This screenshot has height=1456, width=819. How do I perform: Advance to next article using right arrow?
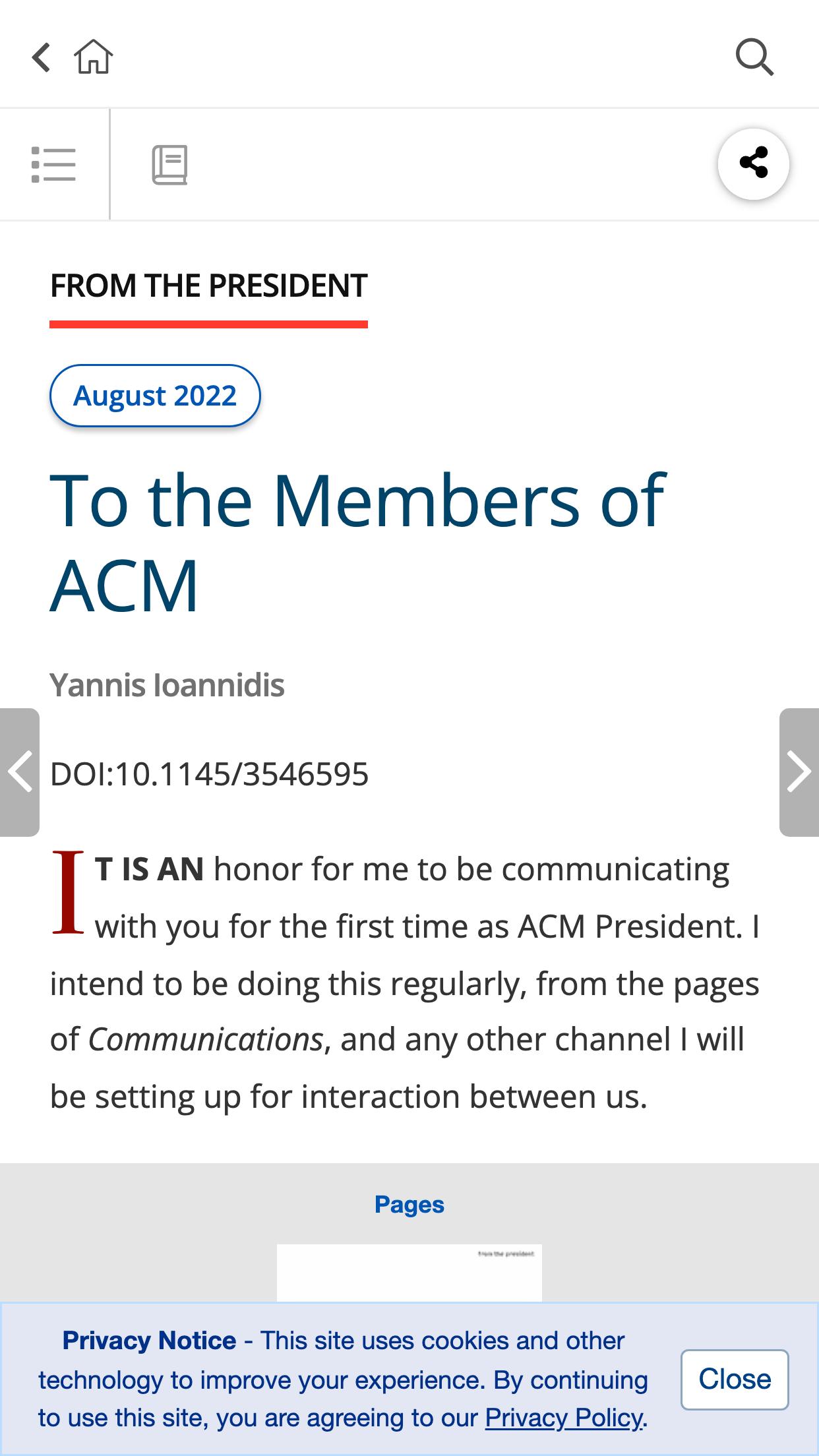tap(799, 772)
